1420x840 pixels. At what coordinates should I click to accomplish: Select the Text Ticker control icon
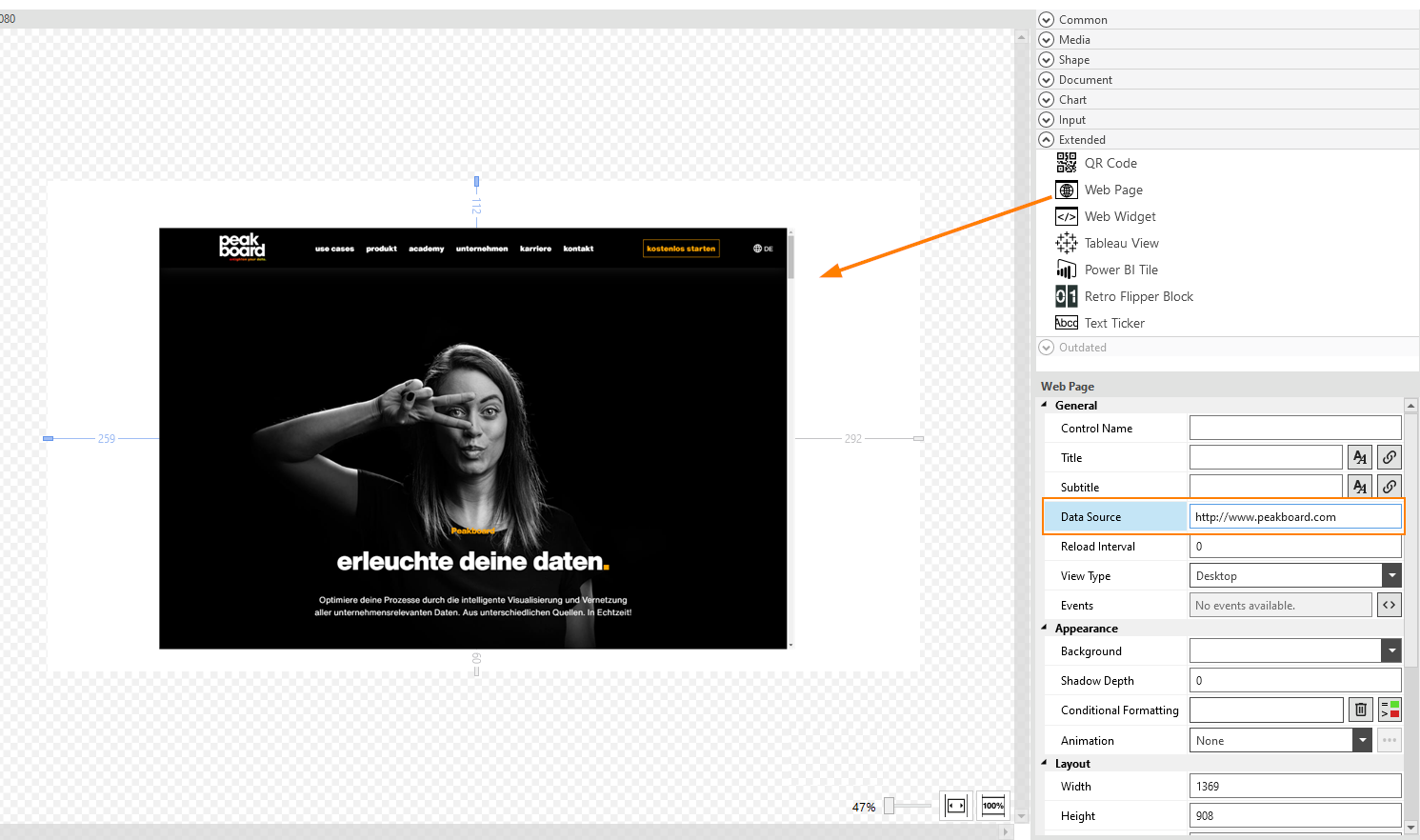(1067, 323)
